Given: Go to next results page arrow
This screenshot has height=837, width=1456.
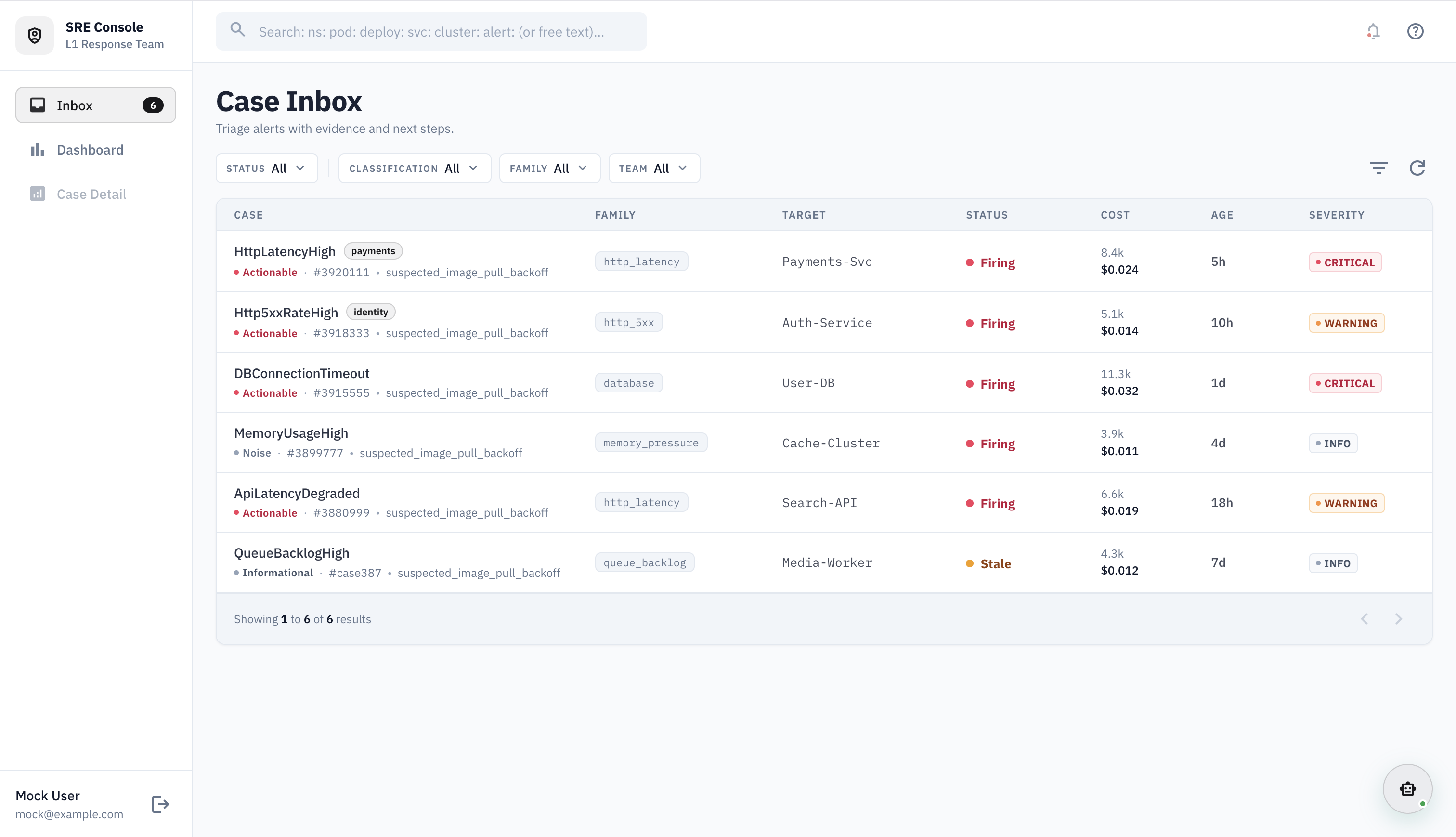Looking at the screenshot, I should pos(1398,618).
